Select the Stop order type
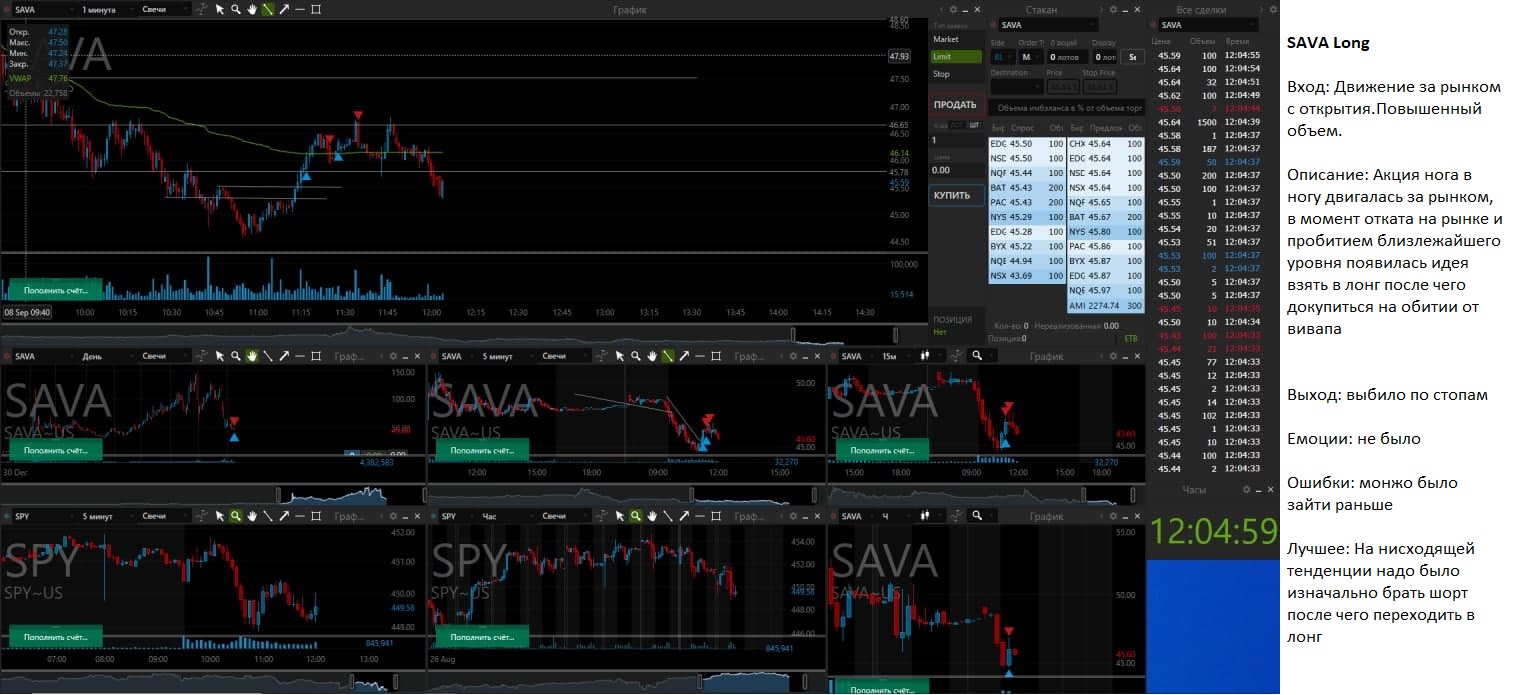 pyautogui.click(x=957, y=74)
